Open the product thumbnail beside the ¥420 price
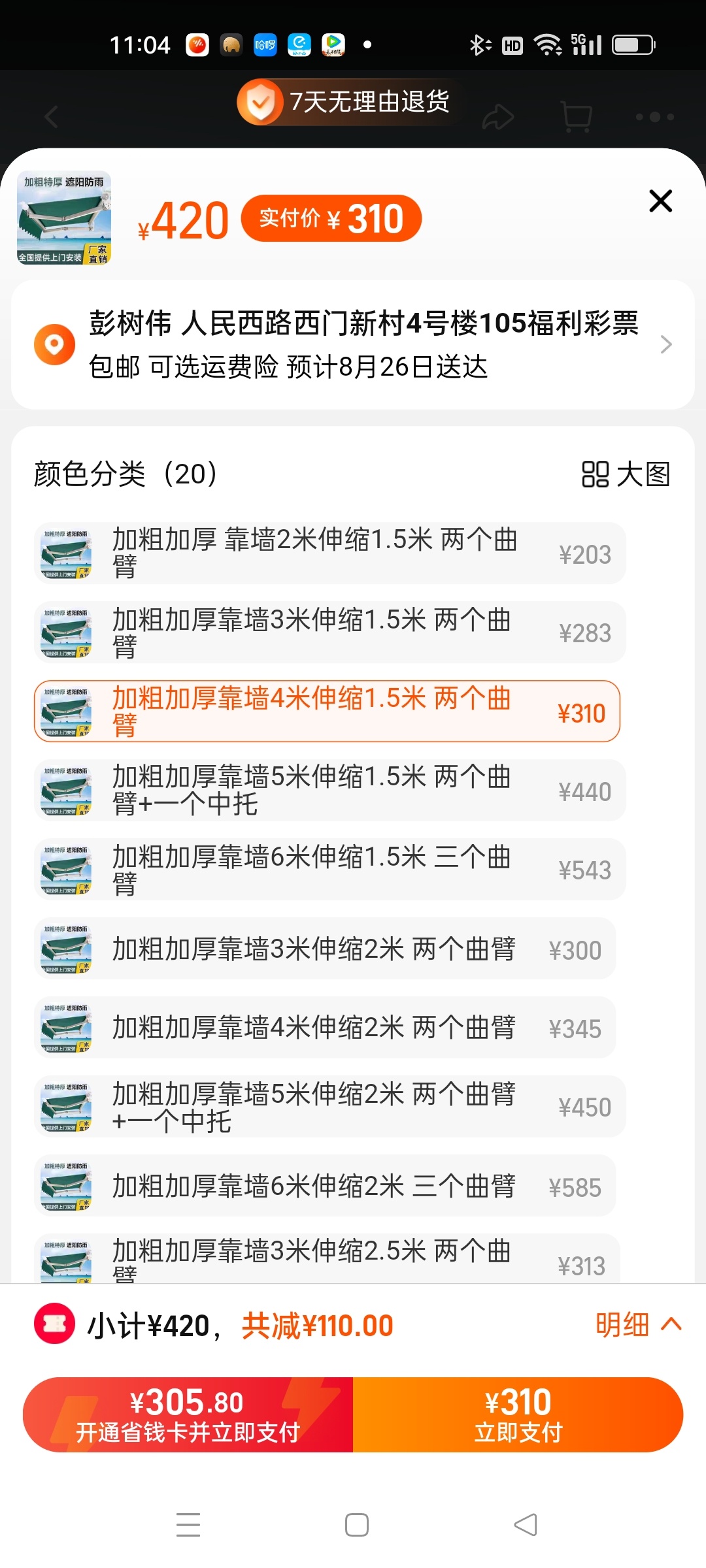Screen dimensions: 706x1568 pyautogui.click(x=64, y=218)
